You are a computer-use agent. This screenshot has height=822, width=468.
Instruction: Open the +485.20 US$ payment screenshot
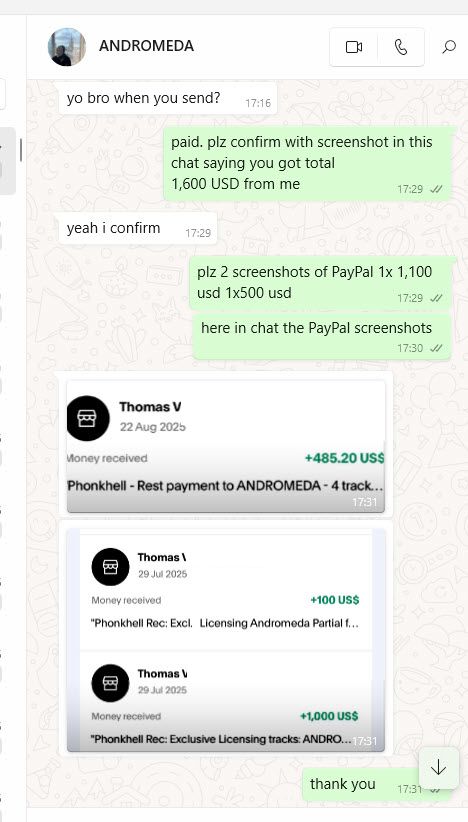tap(226, 447)
